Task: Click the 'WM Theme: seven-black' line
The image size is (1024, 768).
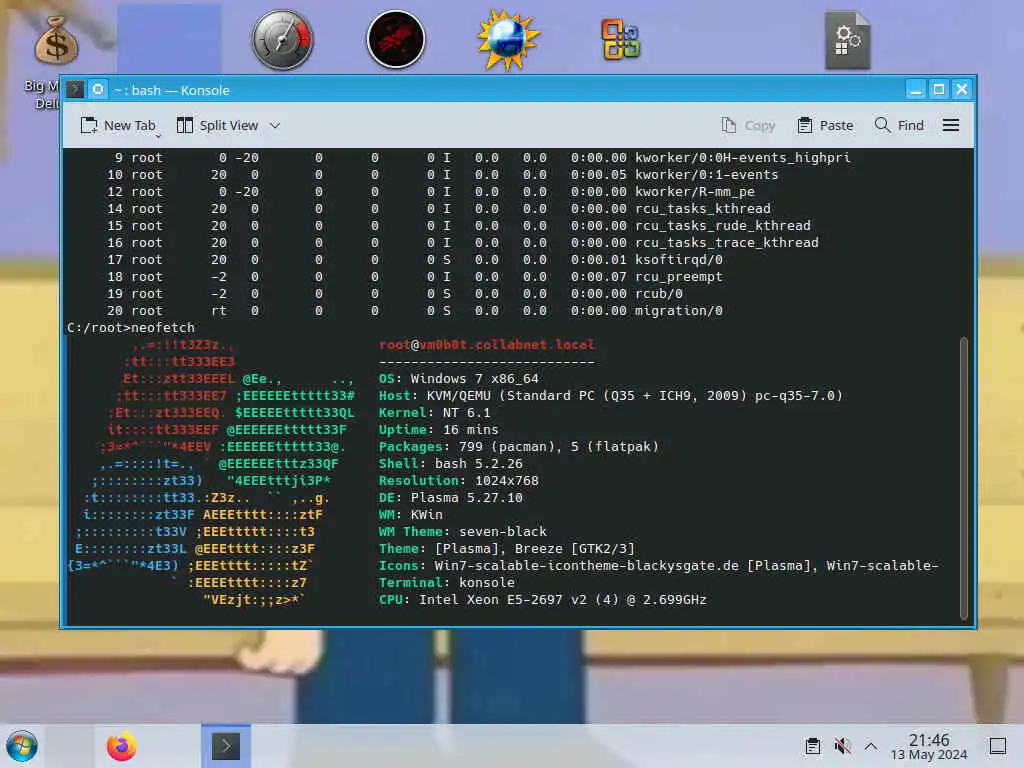Action: coord(462,532)
